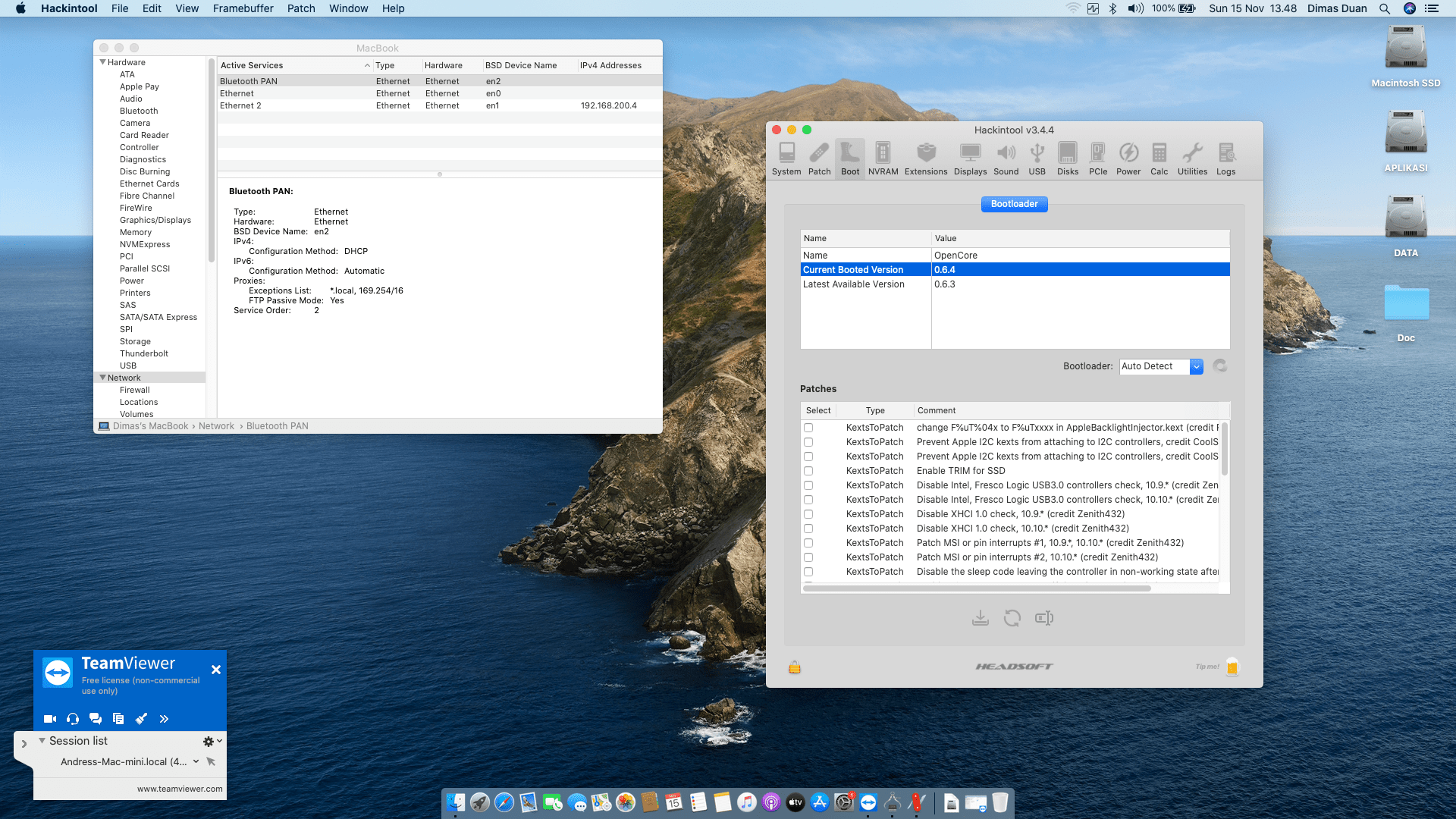Click the export patches icon
1456x819 pixels.
(x=1044, y=618)
